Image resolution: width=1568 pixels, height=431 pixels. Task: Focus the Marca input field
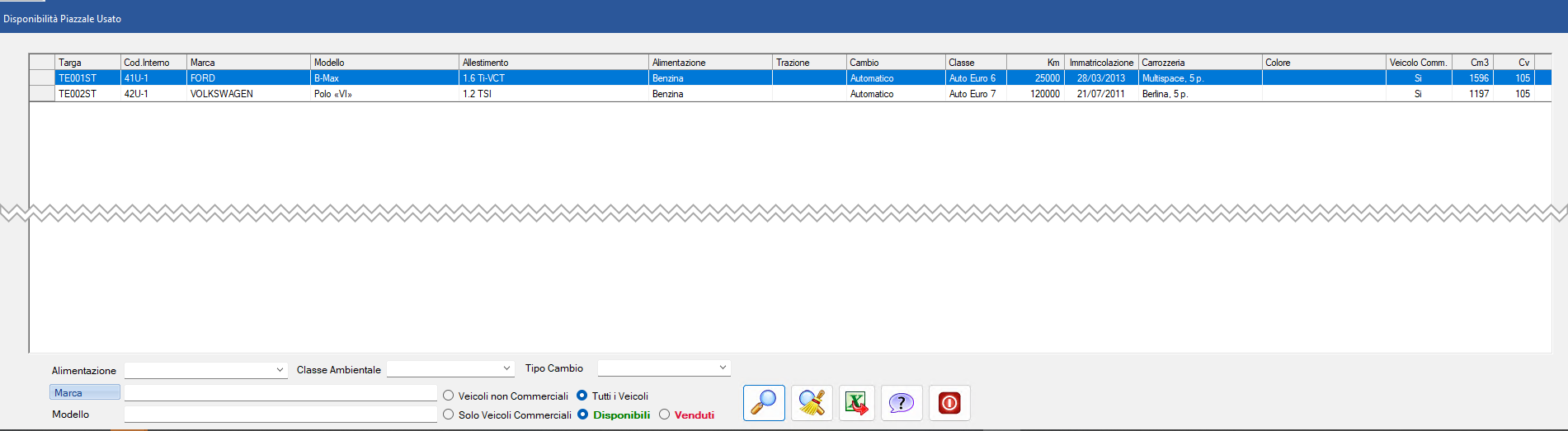pyautogui.click(x=280, y=393)
